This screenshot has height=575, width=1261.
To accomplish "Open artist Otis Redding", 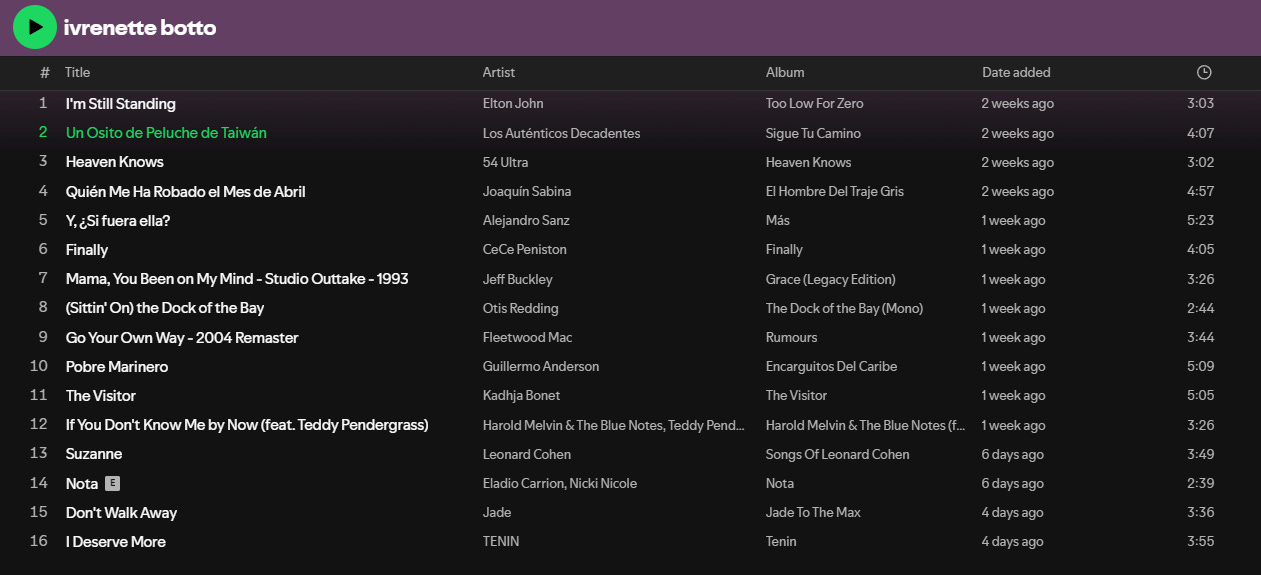I will pos(521,308).
